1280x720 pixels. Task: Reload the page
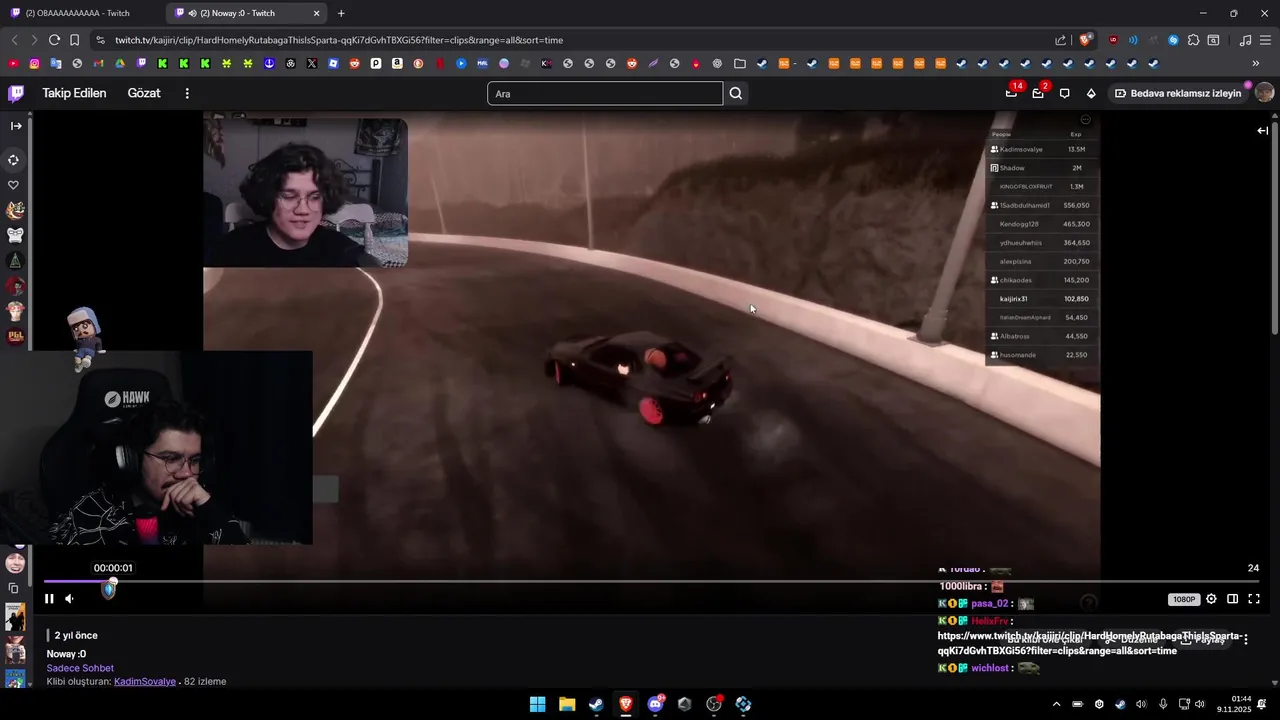coord(54,40)
